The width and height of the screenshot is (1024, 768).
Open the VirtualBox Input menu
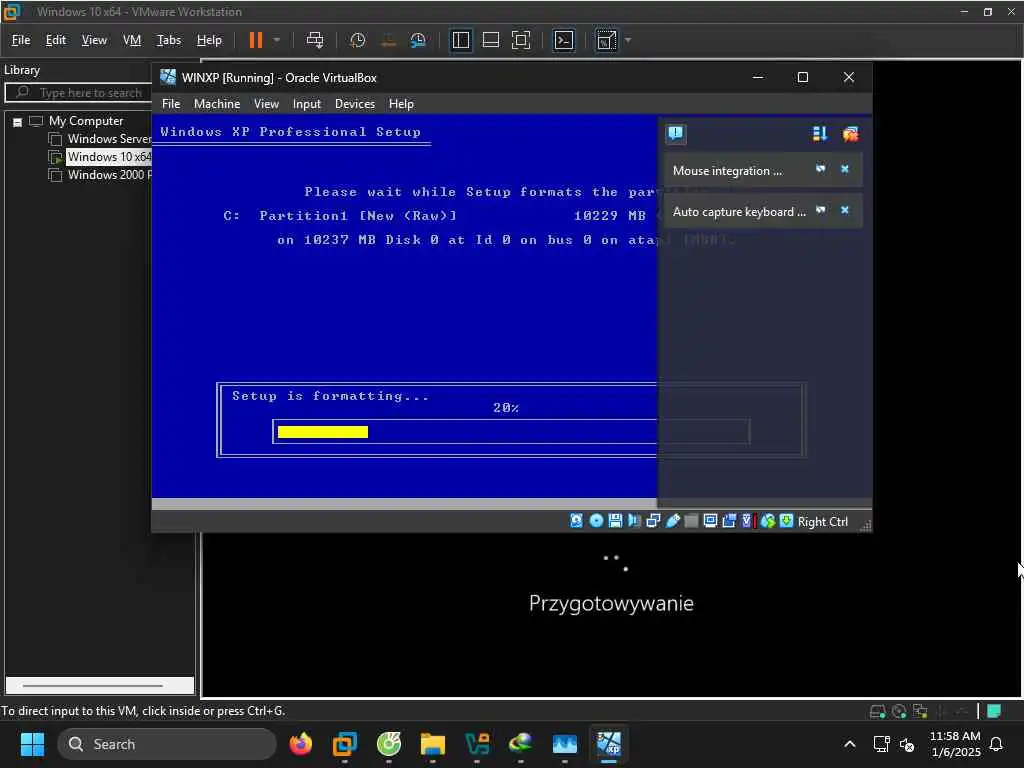click(x=307, y=104)
